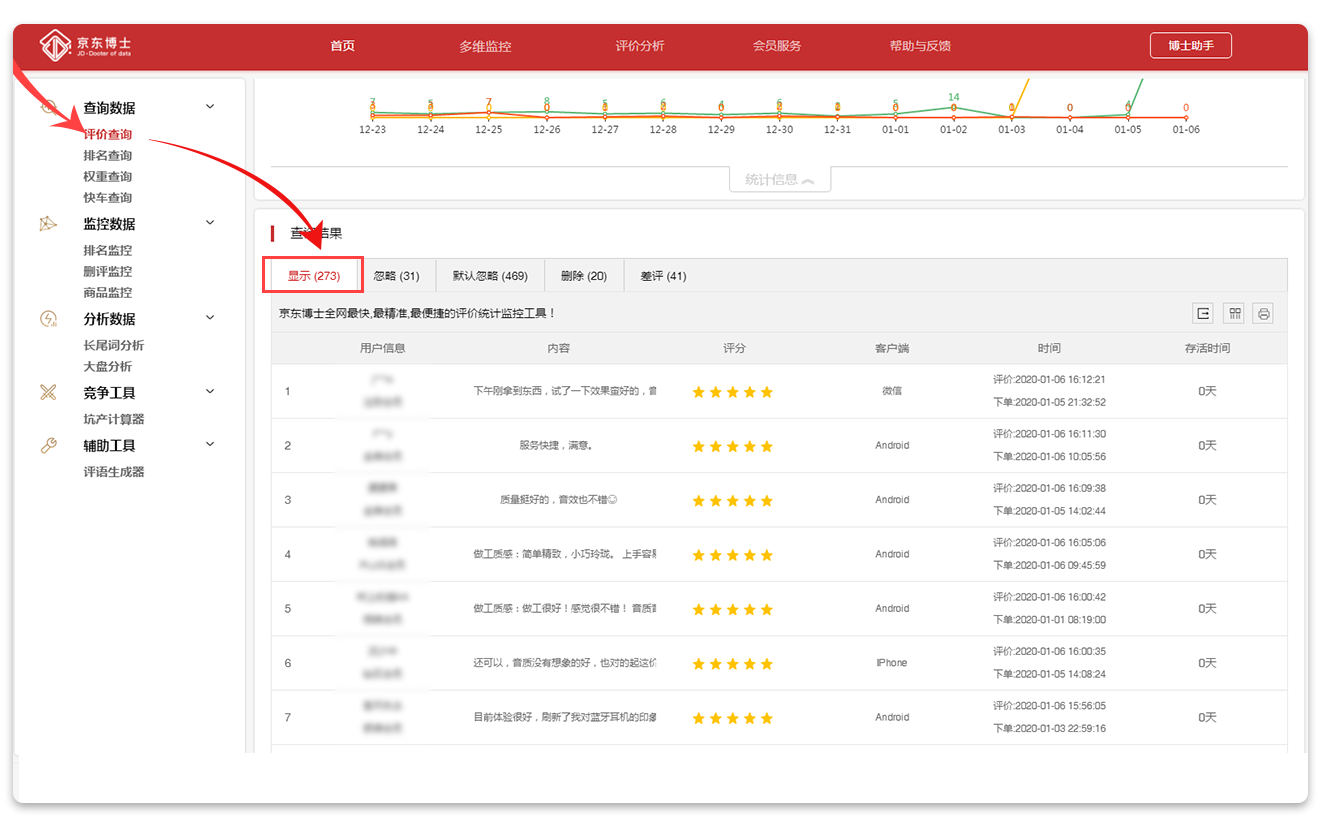Open 快车查询 in the sidebar
The width and height of the screenshot is (1320, 830).
click(108, 198)
